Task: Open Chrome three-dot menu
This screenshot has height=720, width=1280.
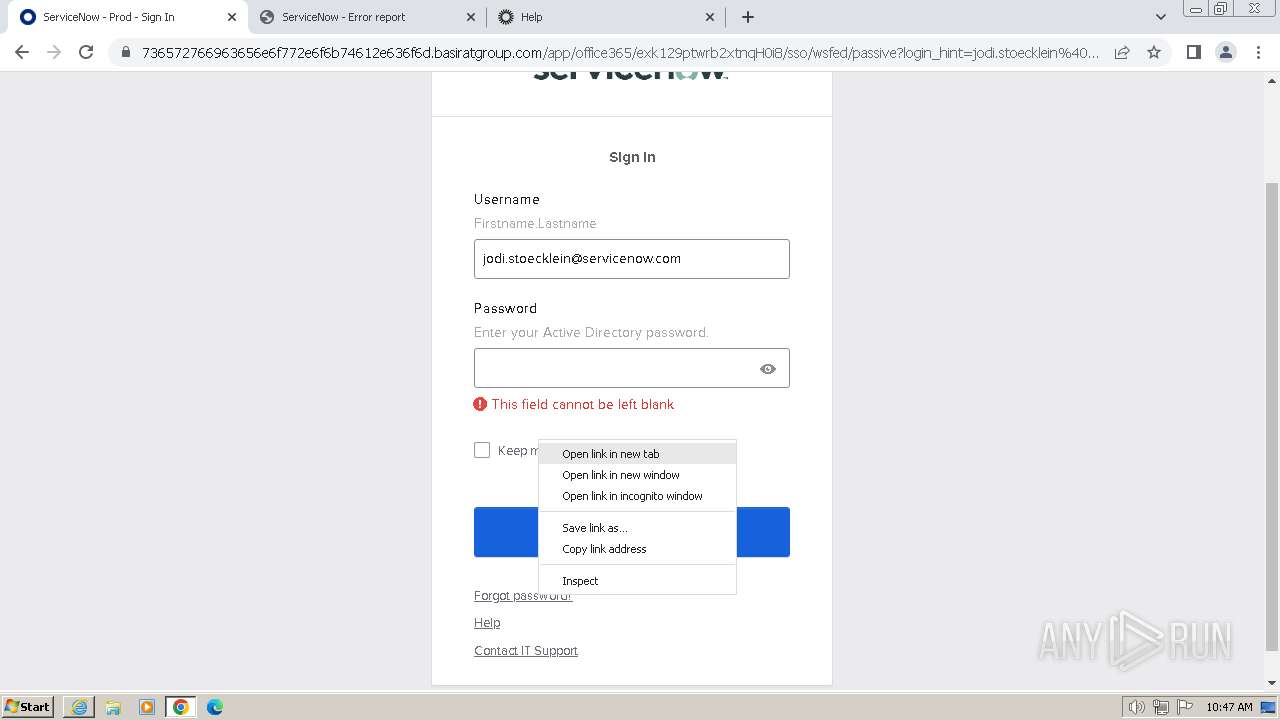Action: (x=1258, y=52)
